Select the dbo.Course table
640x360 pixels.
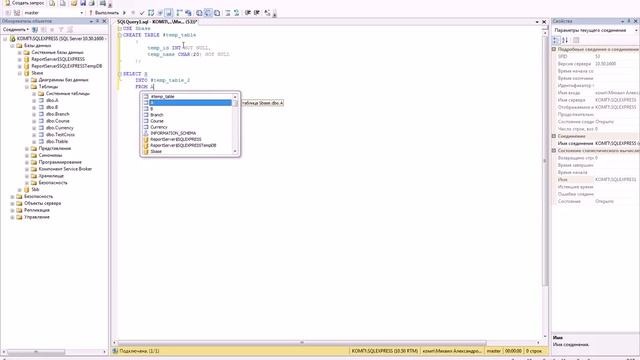tap(58, 121)
